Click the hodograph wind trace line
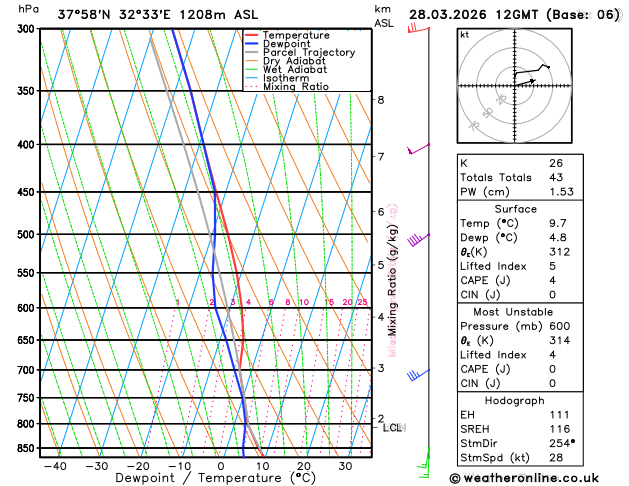The height and width of the screenshot is (486, 629). click(x=533, y=70)
